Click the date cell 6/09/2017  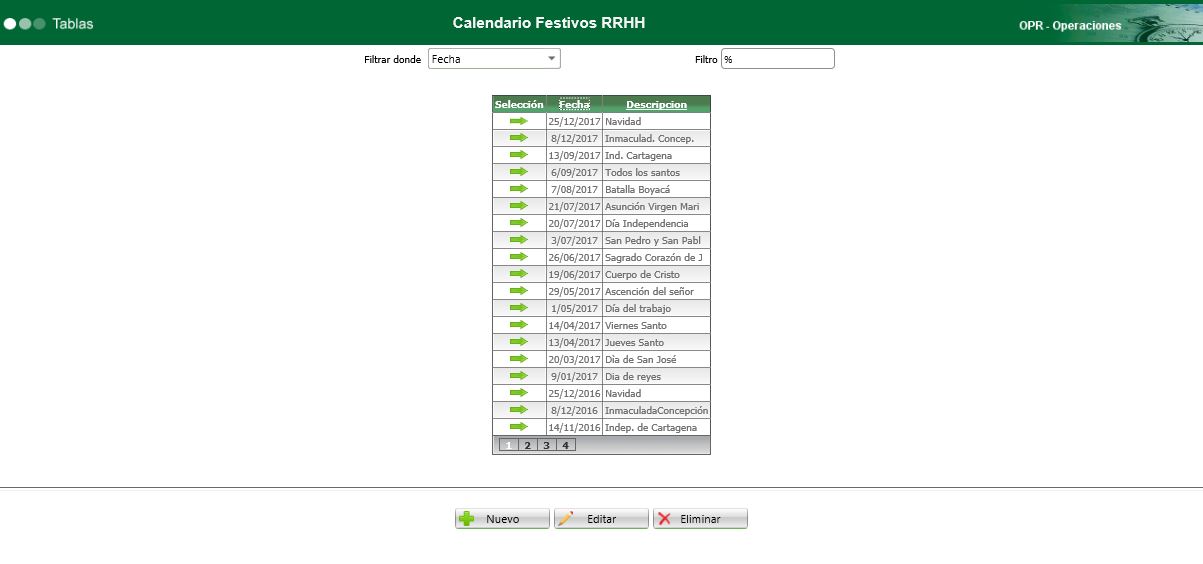(574, 172)
